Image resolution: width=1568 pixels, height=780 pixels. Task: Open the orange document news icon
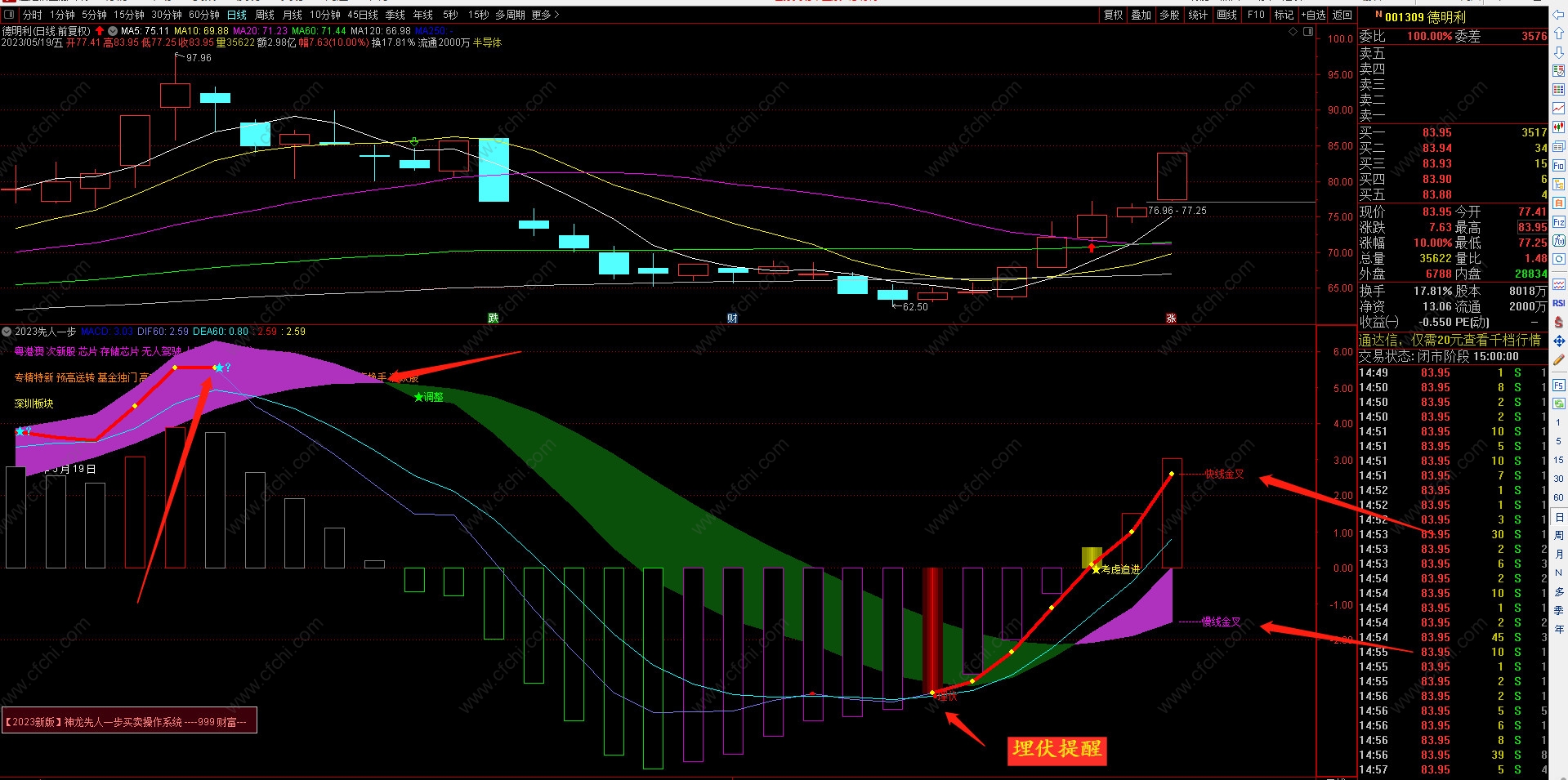[1559, 202]
